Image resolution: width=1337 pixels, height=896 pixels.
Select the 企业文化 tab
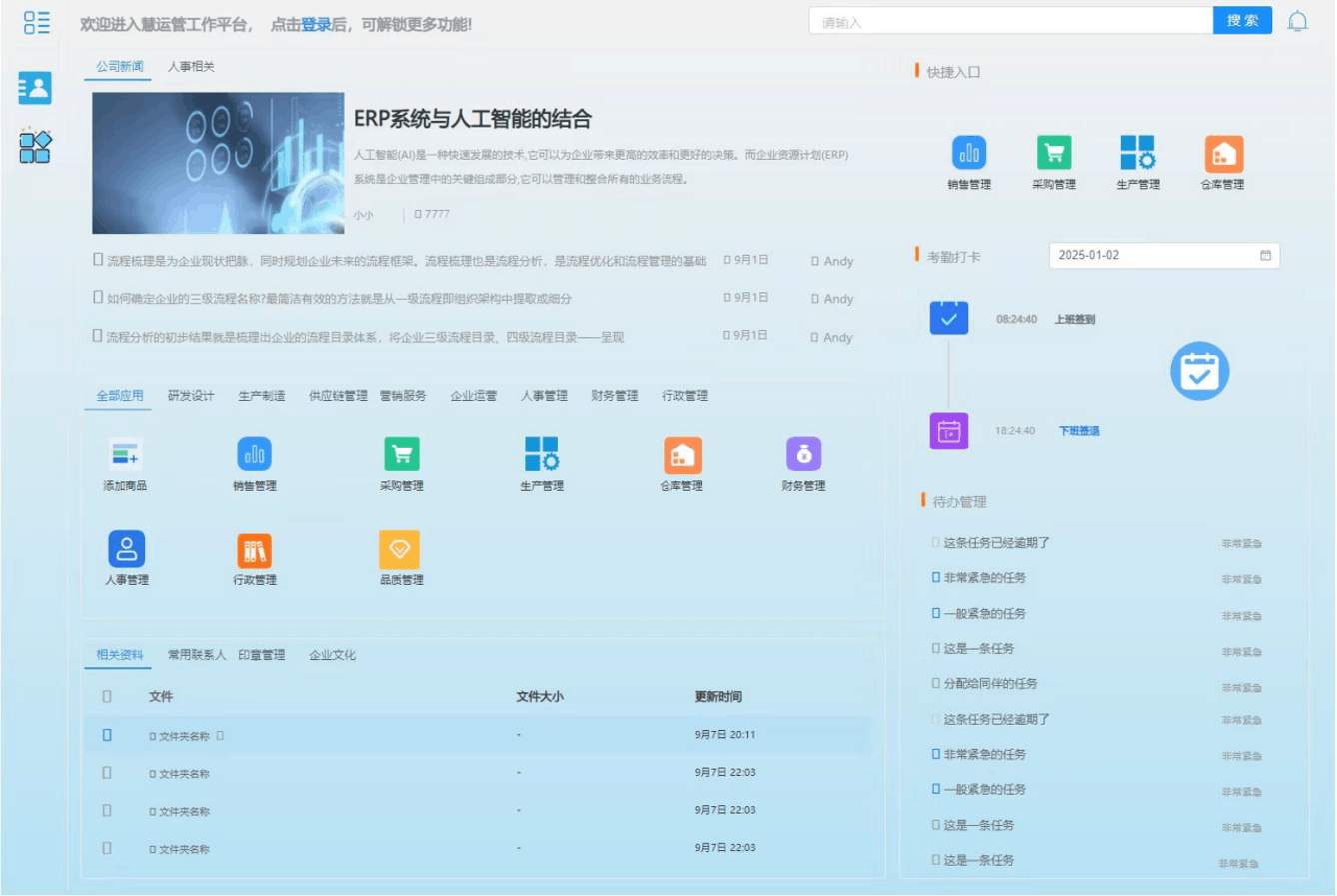331,655
